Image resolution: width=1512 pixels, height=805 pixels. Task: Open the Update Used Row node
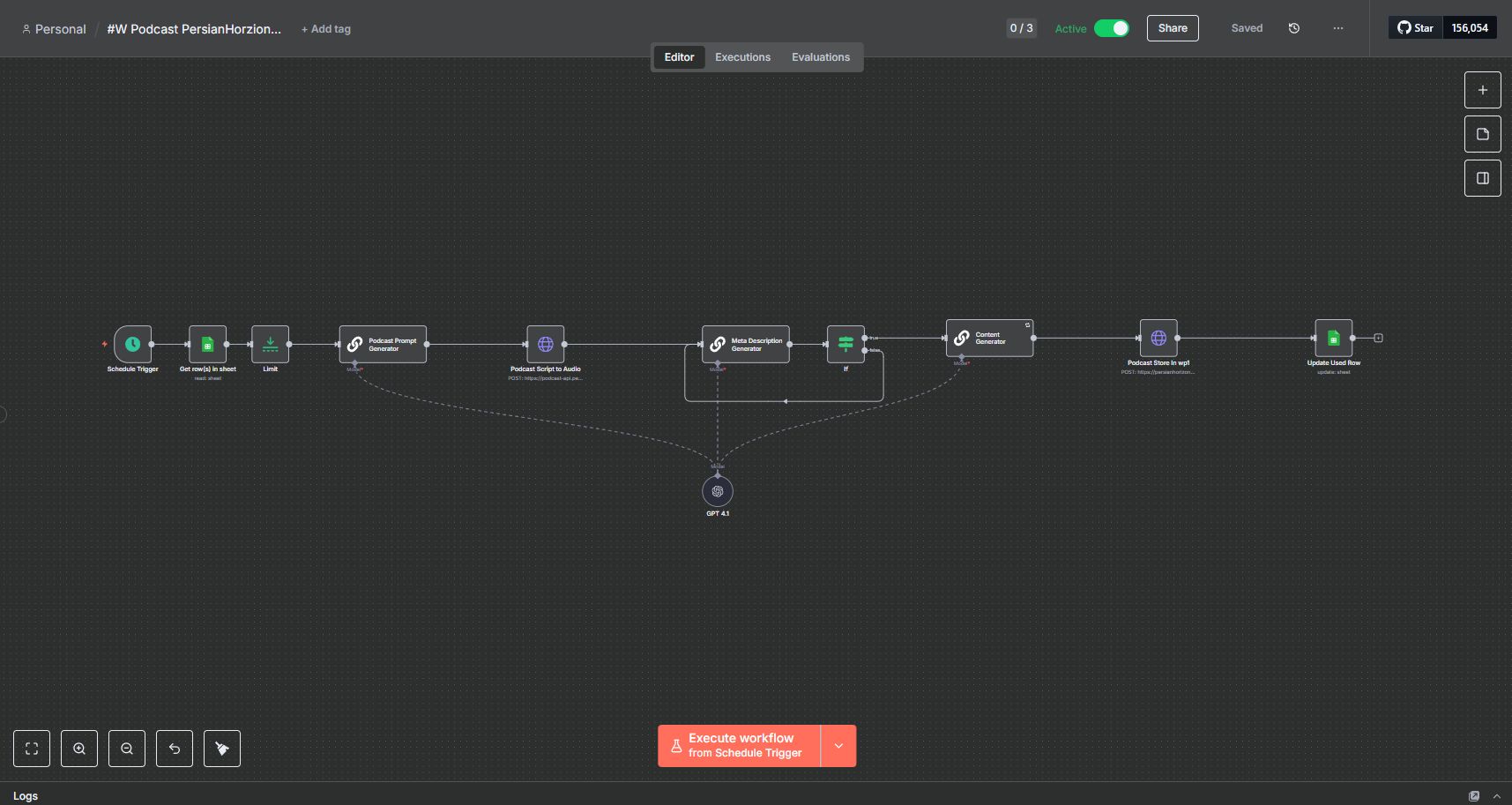pos(1333,338)
